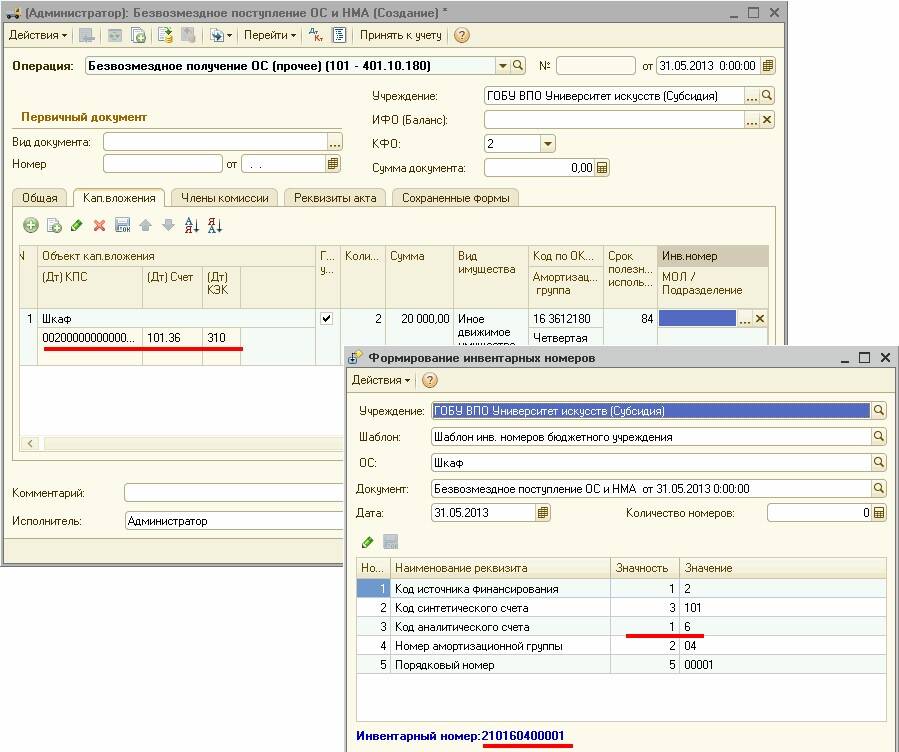899x752 pixels.
Task: Select the Код аналитического счета row
Action: click(622, 626)
